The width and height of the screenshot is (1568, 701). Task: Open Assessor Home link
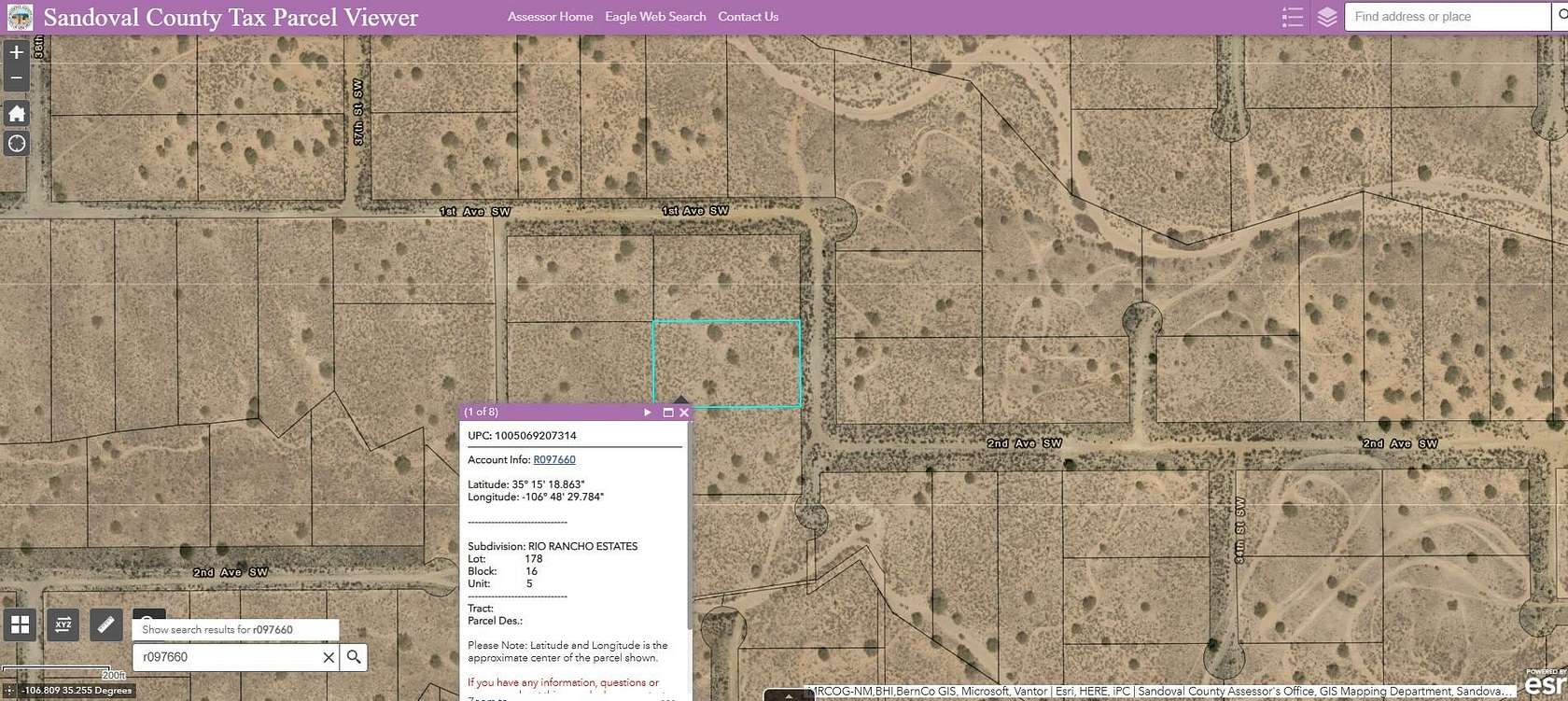coord(550,17)
